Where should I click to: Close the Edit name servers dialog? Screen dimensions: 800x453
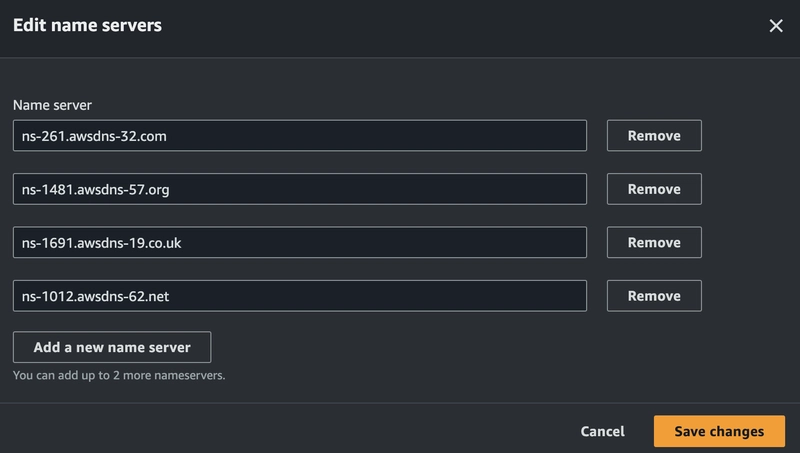tap(776, 26)
